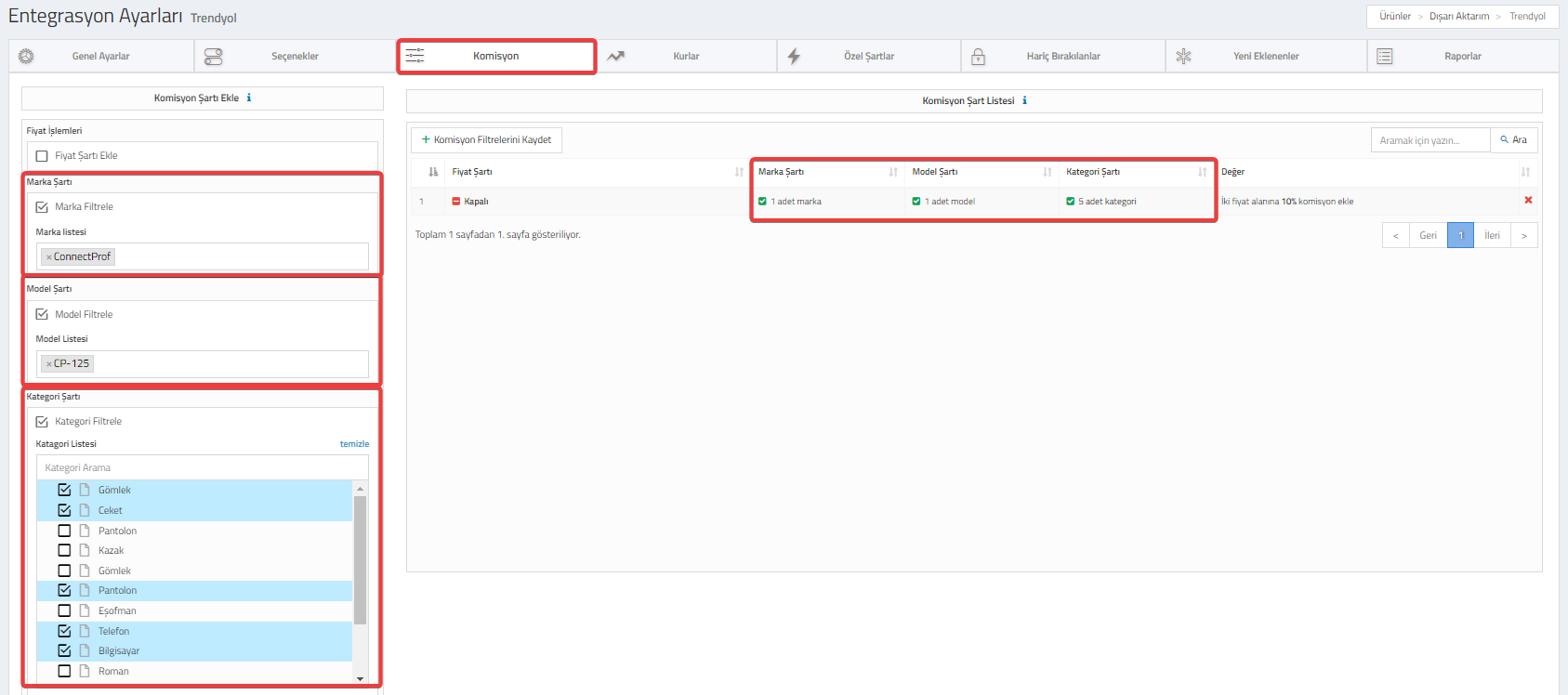This screenshot has width=1568, height=695.
Task: Click the first-page '<' pagination arrow
Action: (x=1396, y=235)
